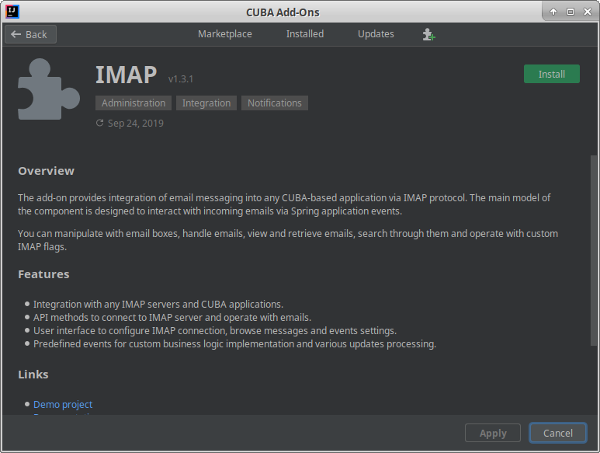Open the Demo project link
The height and width of the screenshot is (453, 600).
pyautogui.click(x=63, y=404)
